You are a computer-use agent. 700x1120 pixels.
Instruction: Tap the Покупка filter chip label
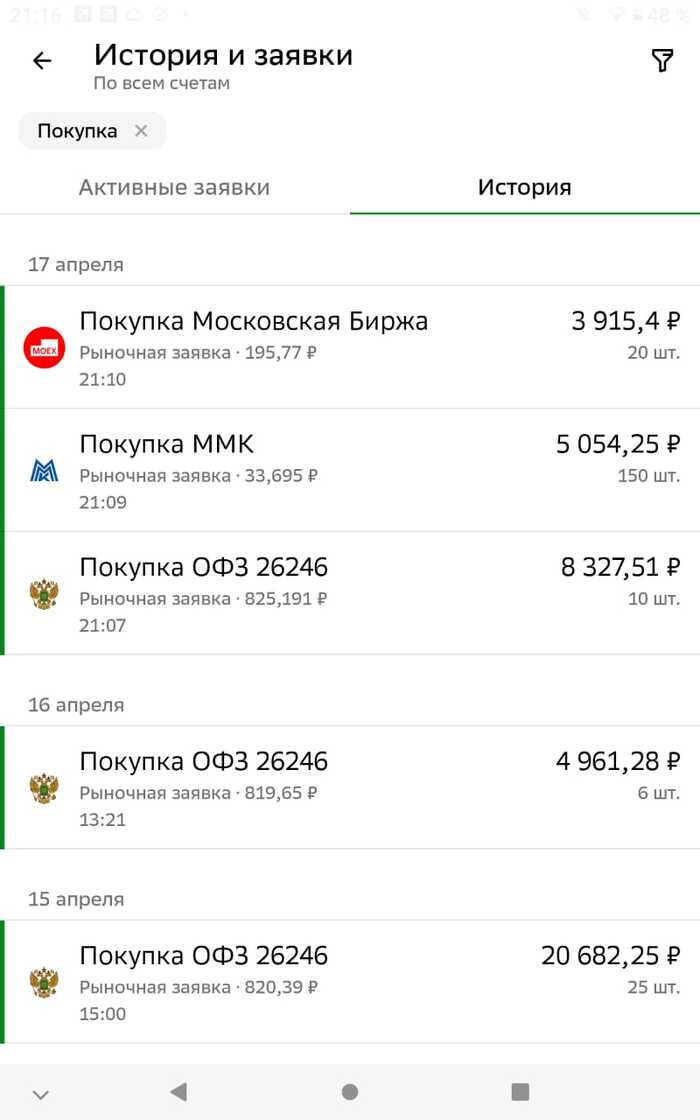(x=77, y=131)
